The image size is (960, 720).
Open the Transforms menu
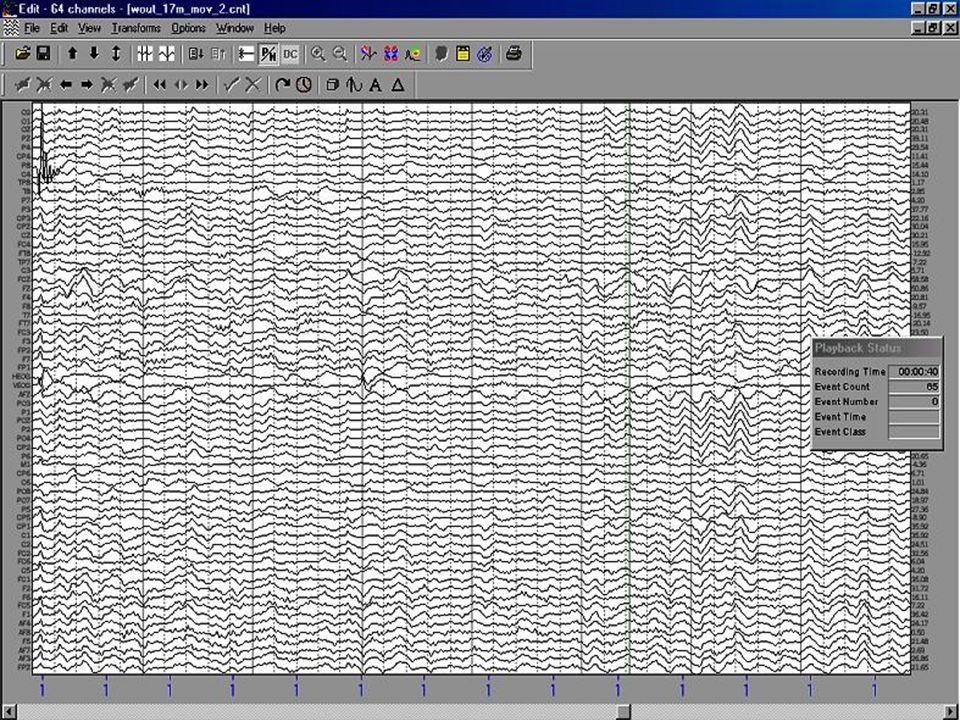click(136, 28)
